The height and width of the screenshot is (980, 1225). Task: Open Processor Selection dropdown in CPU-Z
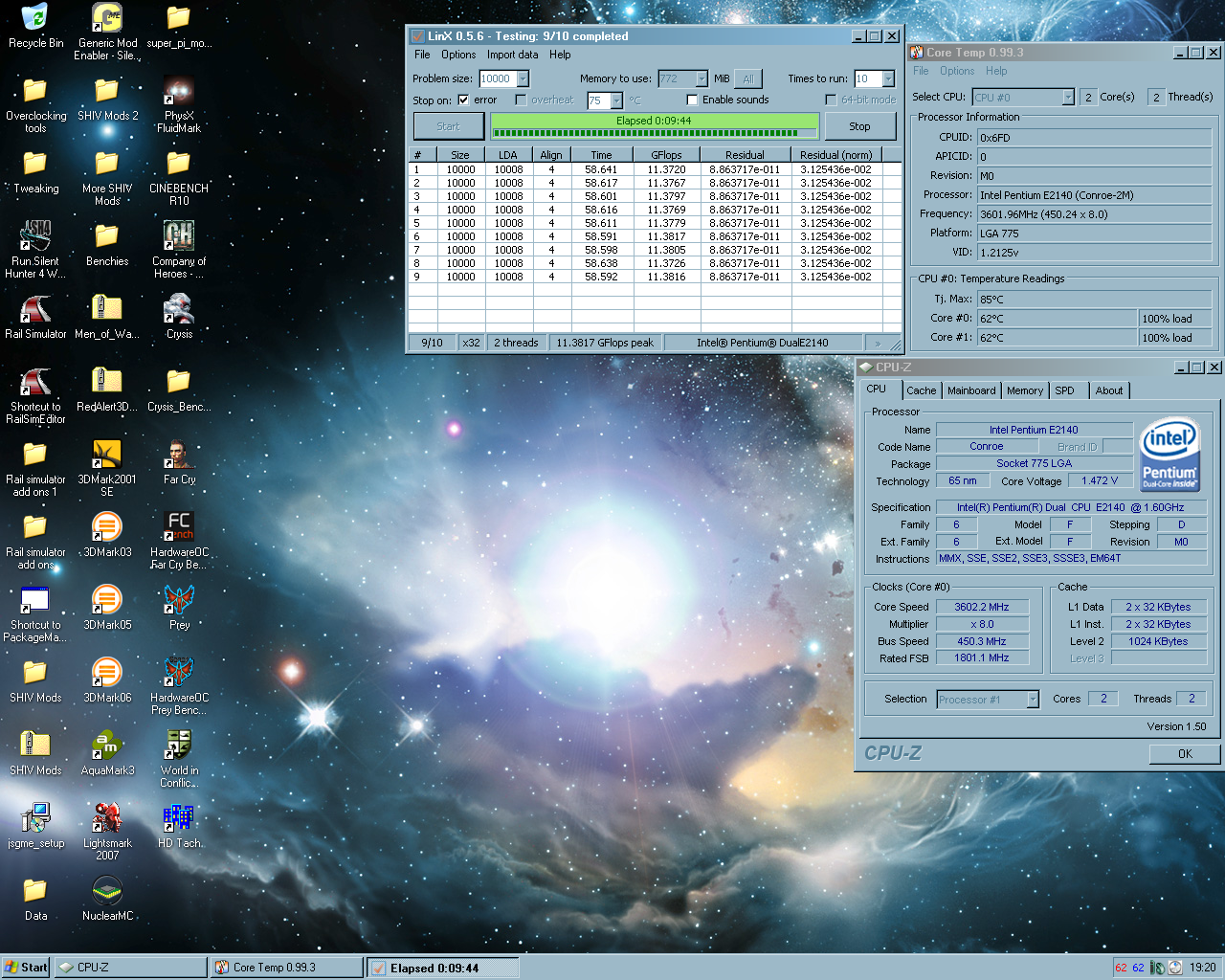pyautogui.click(x=1033, y=700)
